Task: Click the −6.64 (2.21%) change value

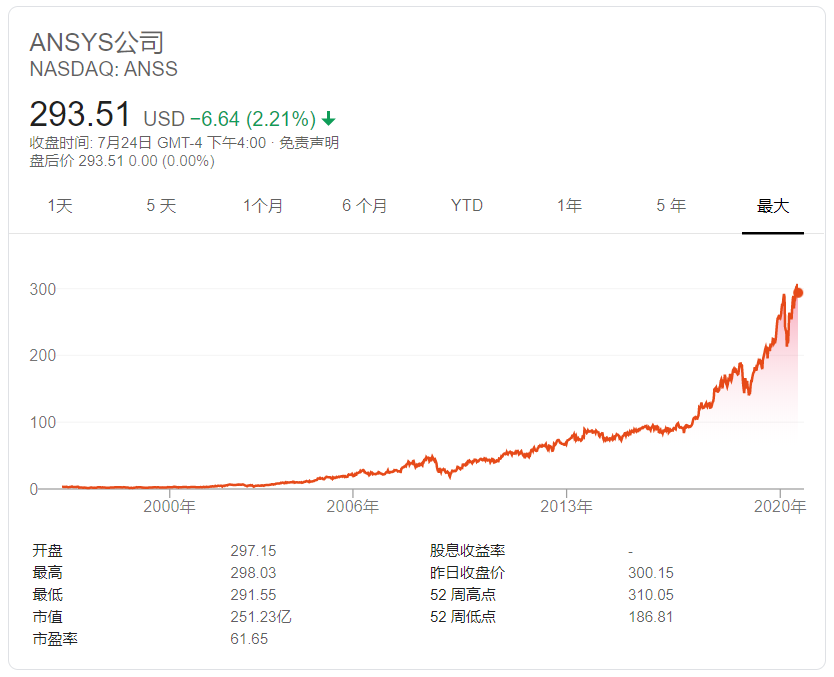Action: [x=253, y=119]
